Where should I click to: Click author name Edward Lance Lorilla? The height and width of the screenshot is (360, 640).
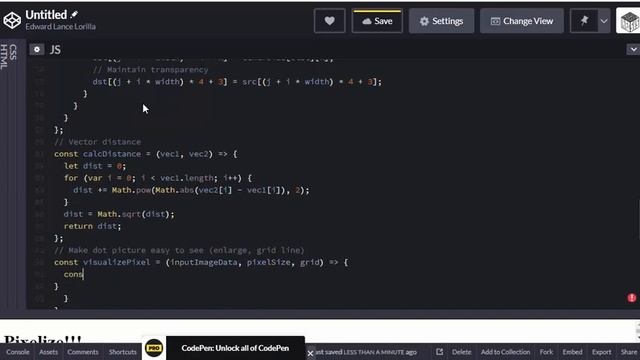[60, 27]
